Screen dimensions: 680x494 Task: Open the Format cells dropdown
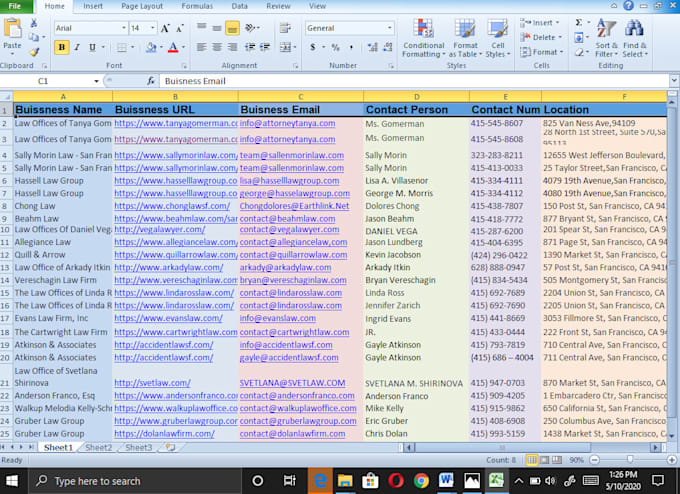click(x=542, y=52)
